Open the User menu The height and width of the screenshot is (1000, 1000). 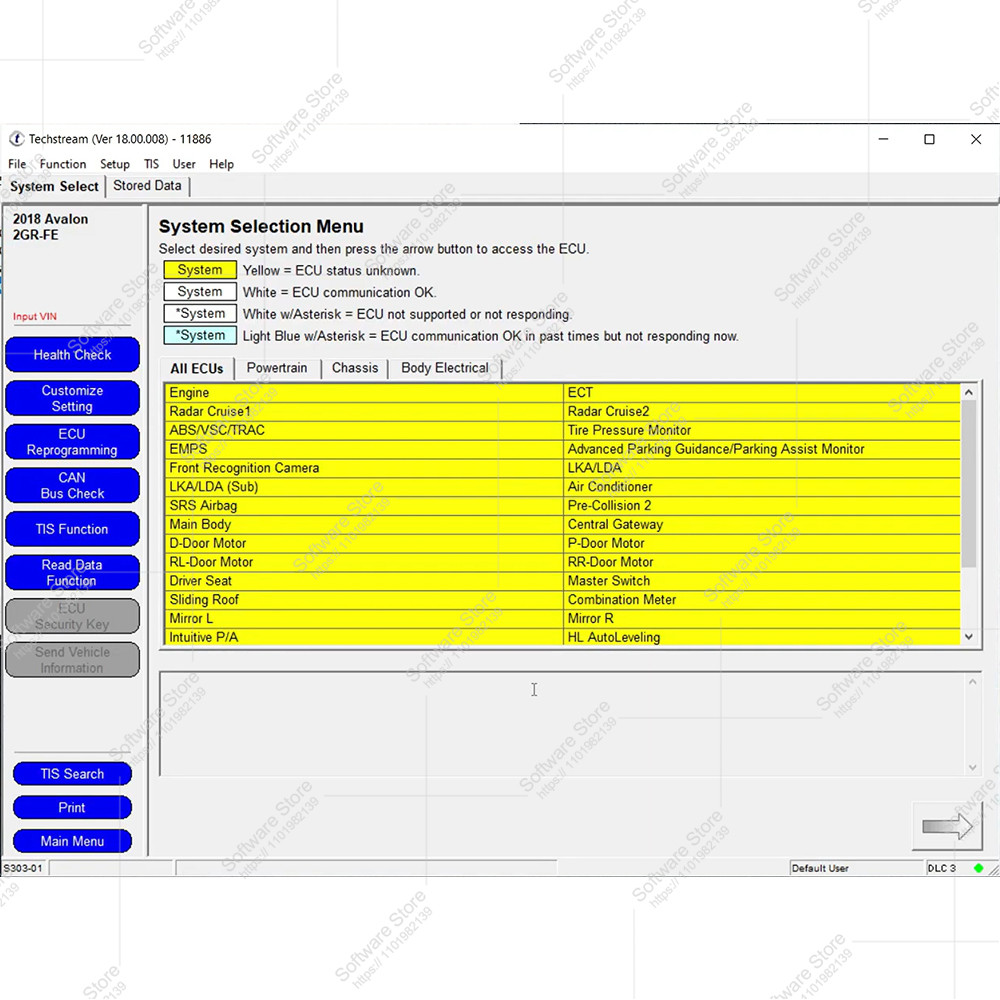pos(184,164)
